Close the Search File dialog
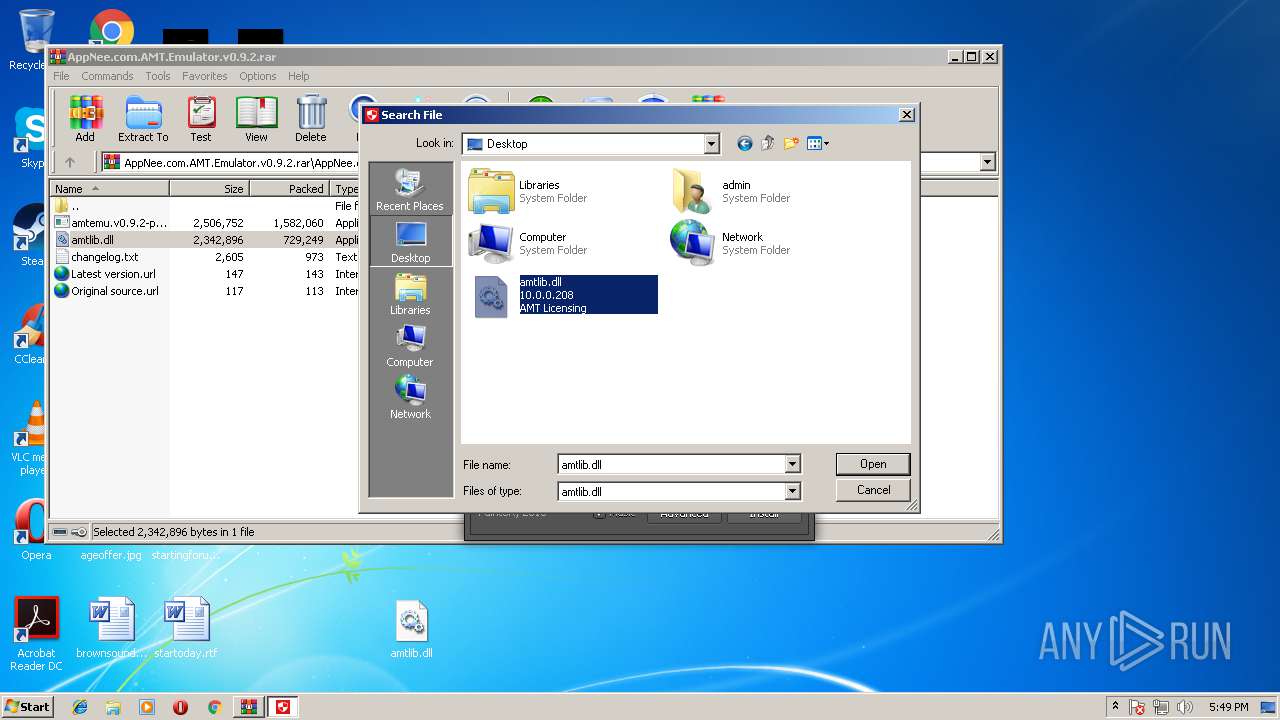 tap(906, 115)
